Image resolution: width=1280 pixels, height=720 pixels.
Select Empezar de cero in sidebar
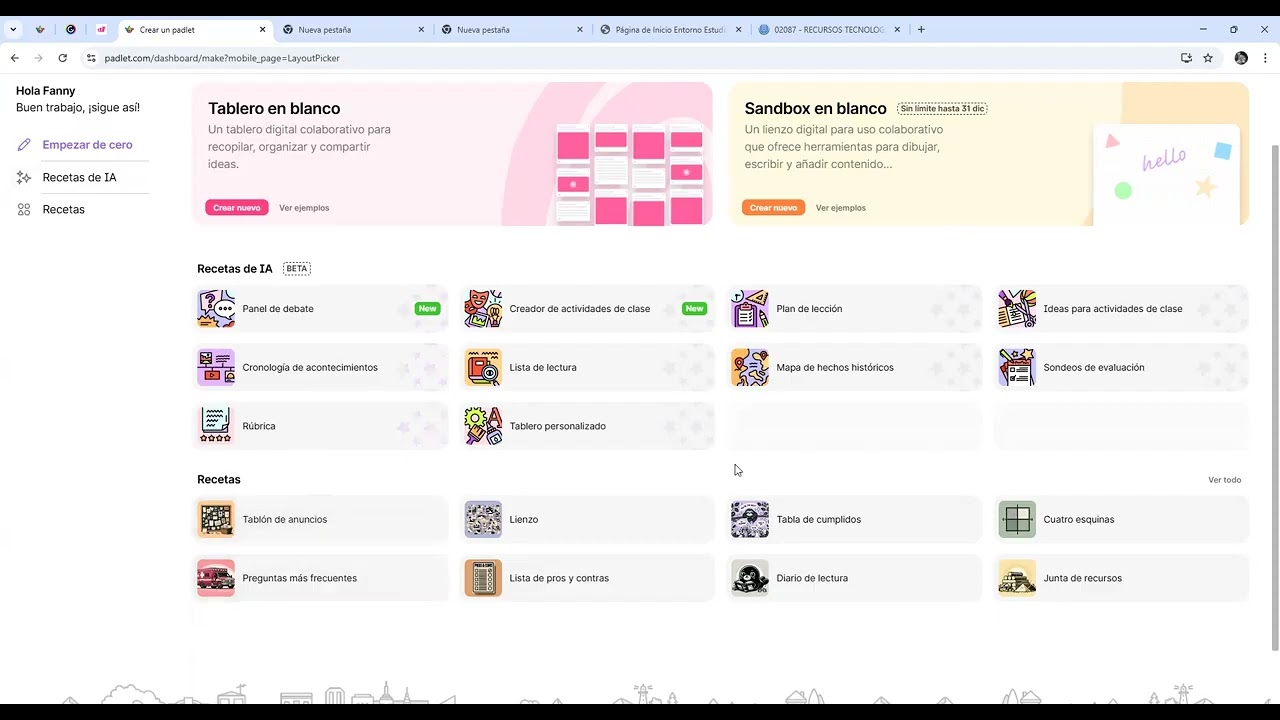click(87, 145)
